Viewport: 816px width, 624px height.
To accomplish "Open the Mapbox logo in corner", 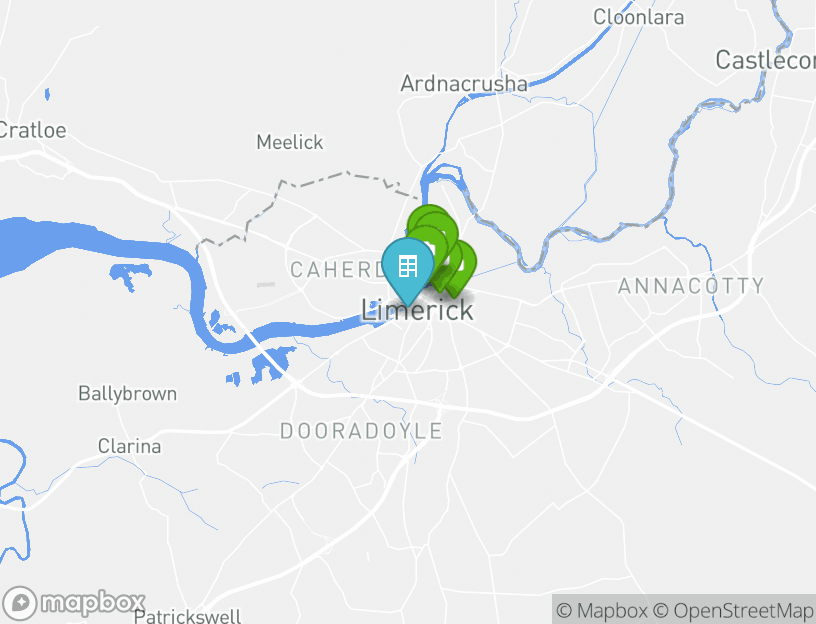I will (73, 604).
